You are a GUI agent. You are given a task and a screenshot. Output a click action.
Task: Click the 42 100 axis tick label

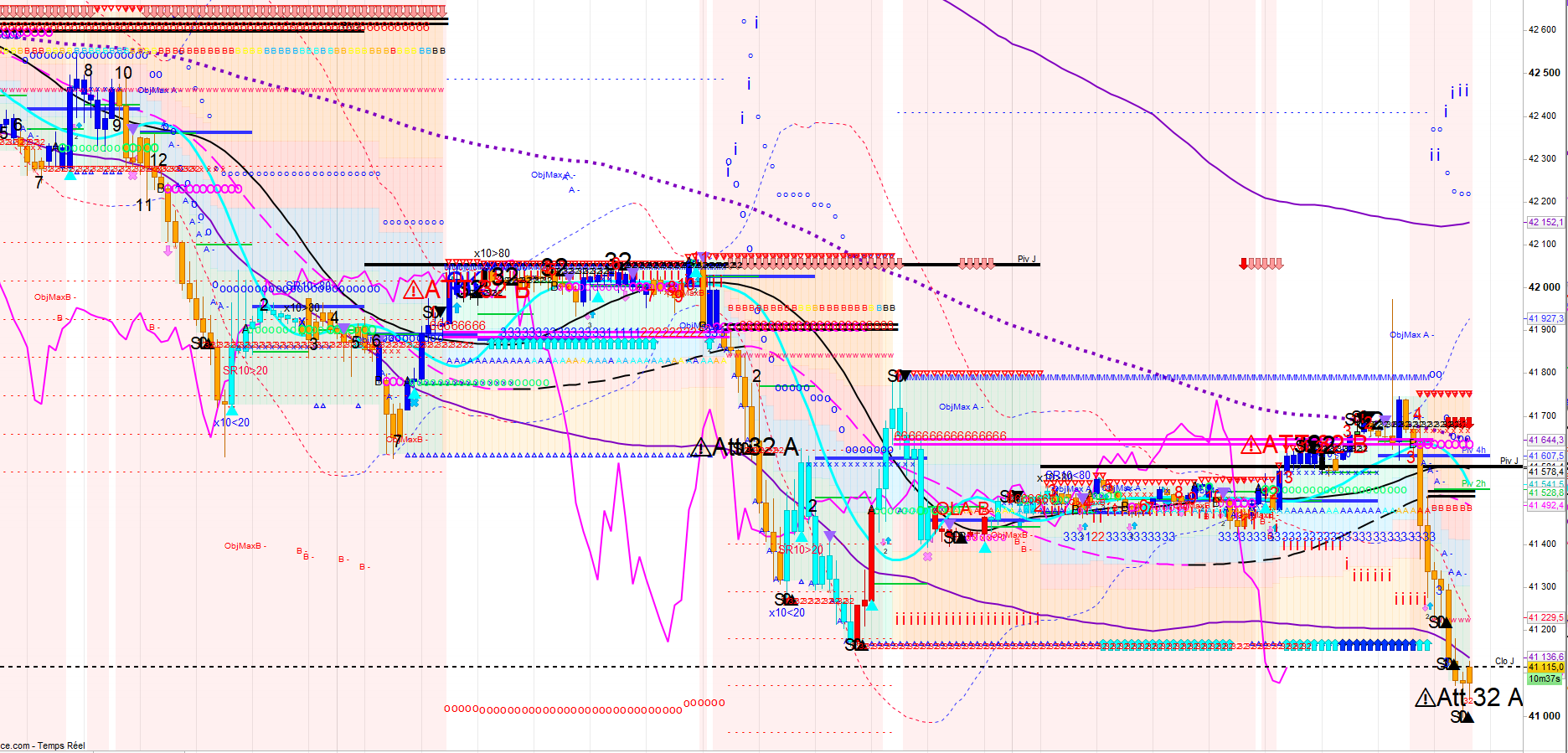tap(1543, 244)
